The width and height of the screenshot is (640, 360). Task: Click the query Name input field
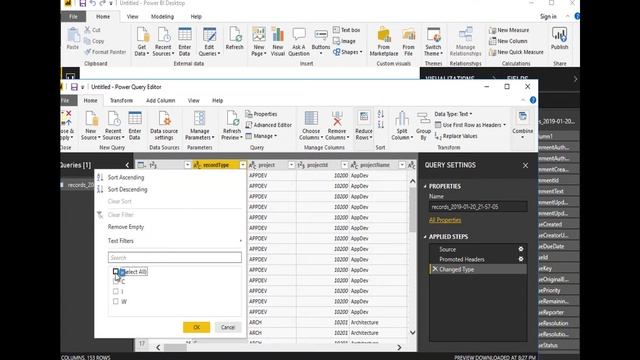tap(478, 207)
